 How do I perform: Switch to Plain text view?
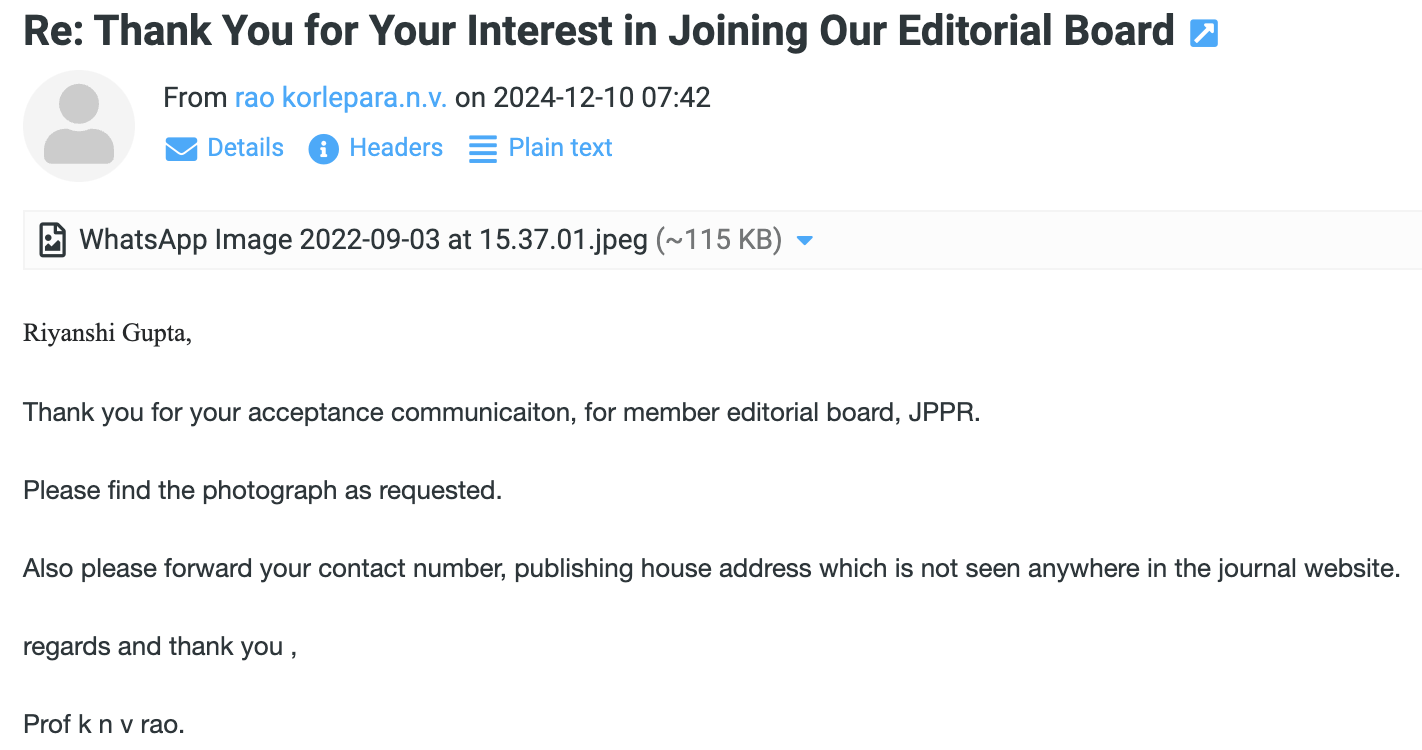coord(560,148)
